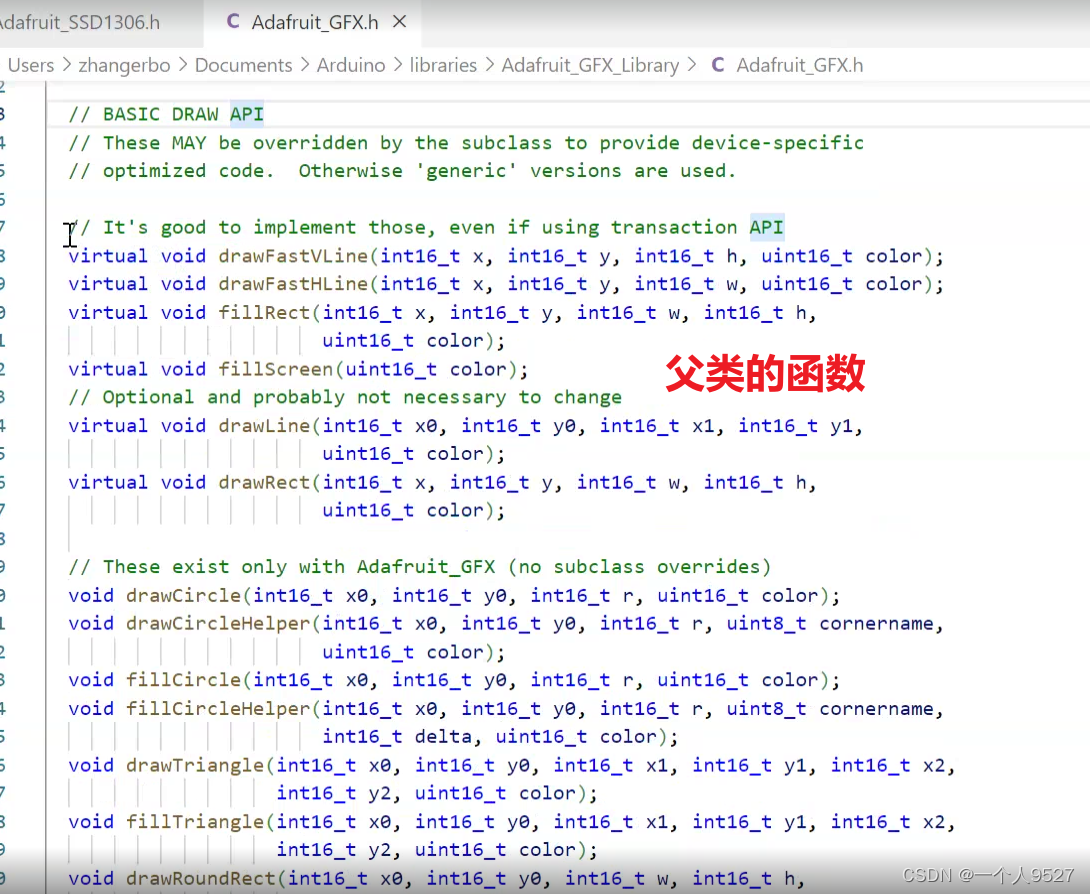1090x894 pixels.
Task: Open the Arduino breadcrumb segment
Action: click(351, 65)
